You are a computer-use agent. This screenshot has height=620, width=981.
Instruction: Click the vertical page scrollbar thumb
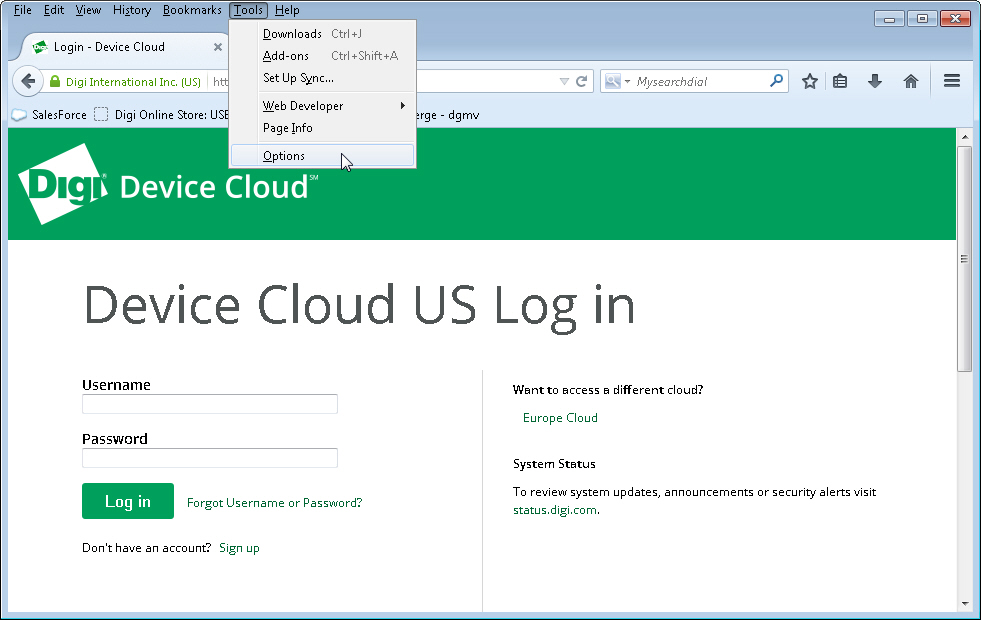click(x=964, y=258)
